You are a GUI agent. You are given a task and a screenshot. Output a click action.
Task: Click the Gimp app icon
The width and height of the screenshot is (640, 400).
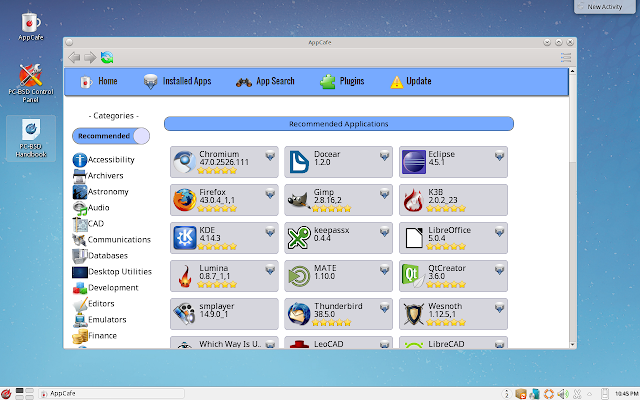click(x=298, y=200)
